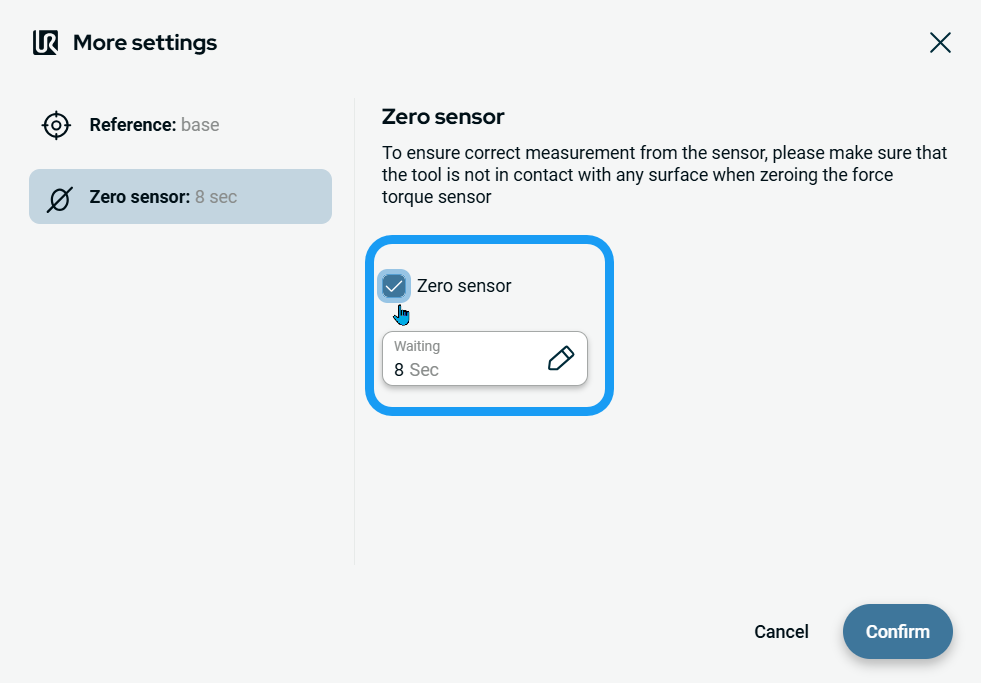Click the Universal Robots logo icon
Image resolution: width=981 pixels, height=683 pixels.
click(45, 43)
